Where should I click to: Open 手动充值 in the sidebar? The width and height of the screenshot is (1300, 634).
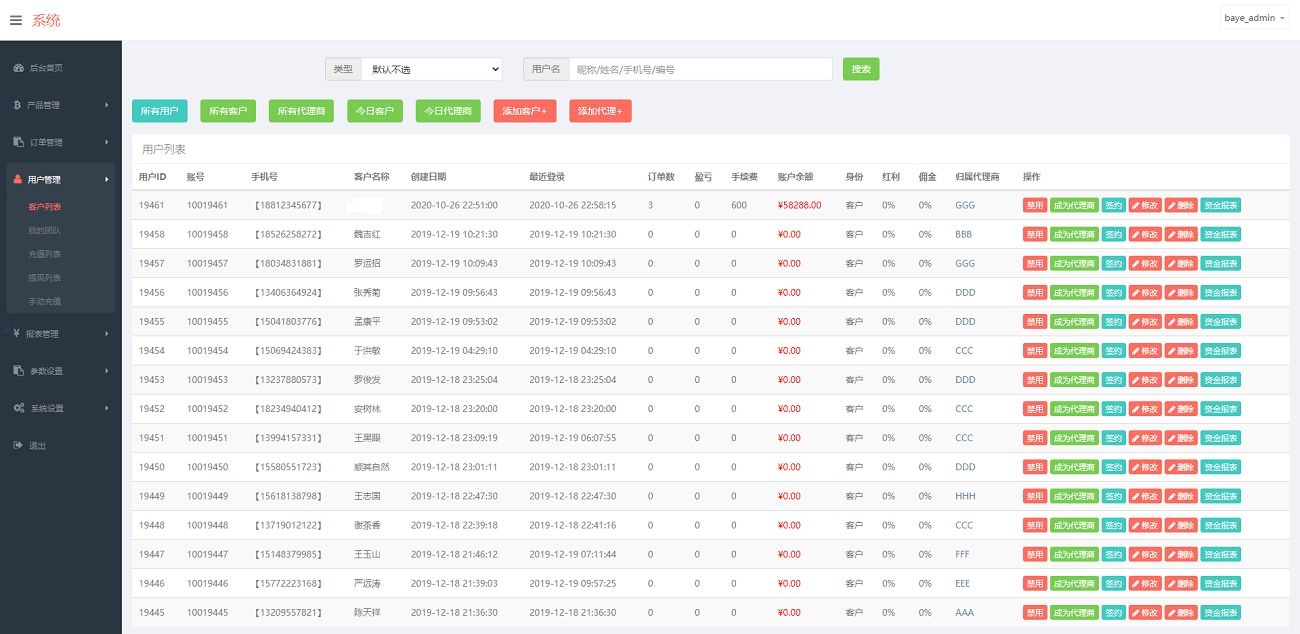pyautogui.click(x=45, y=301)
